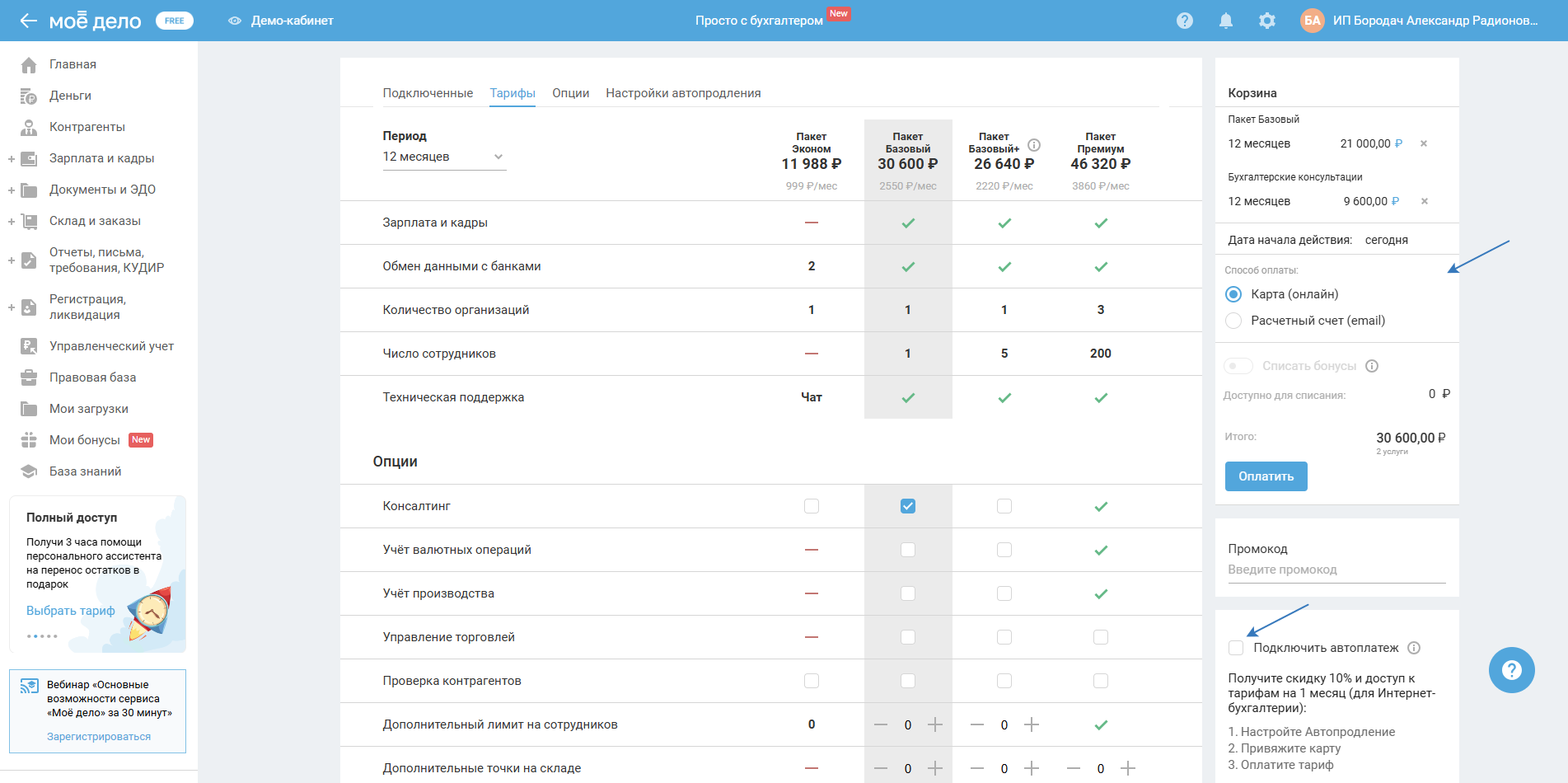This screenshot has height=783, width=1568.
Task: Expand the Зарплата и кадры sidebar section
Action: click(12, 159)
